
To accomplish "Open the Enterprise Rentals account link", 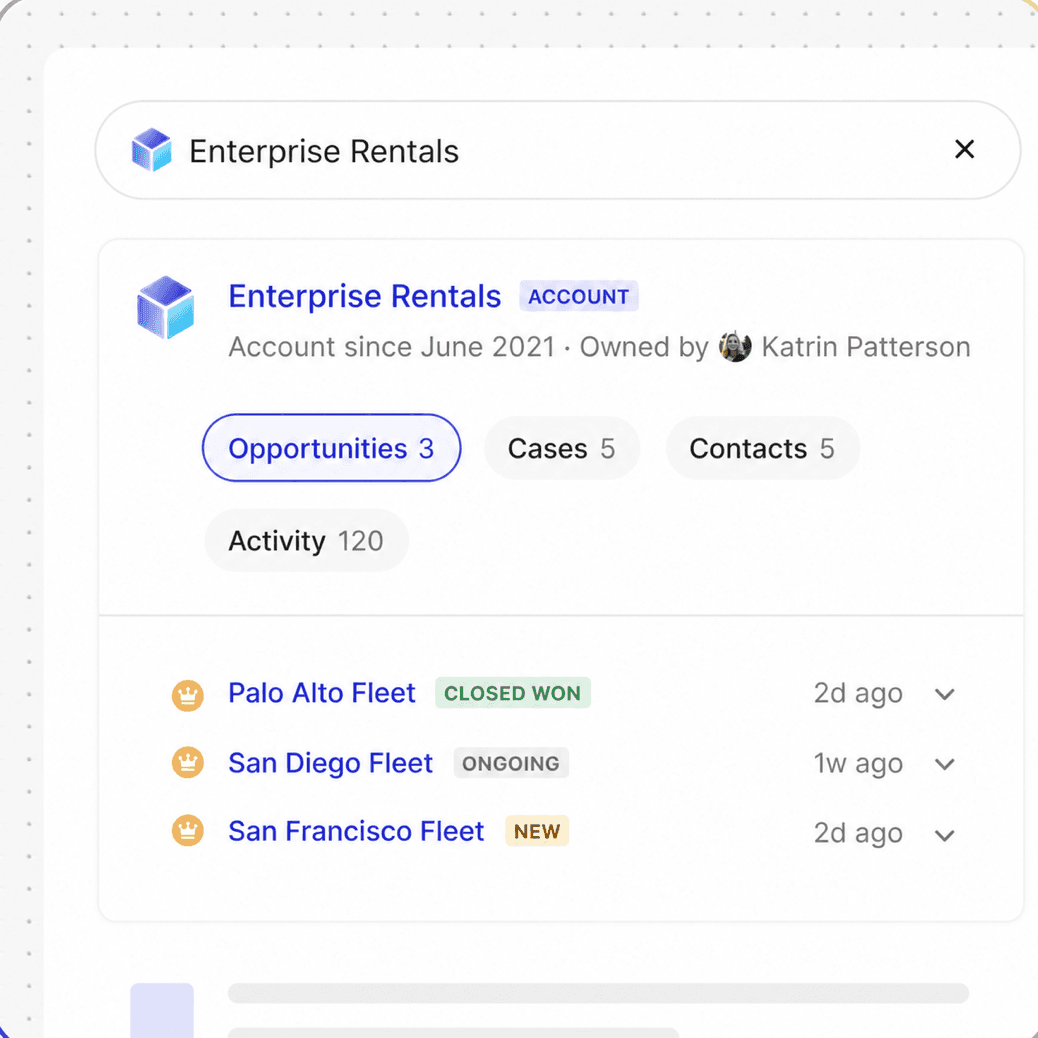I will click(365, 296).
